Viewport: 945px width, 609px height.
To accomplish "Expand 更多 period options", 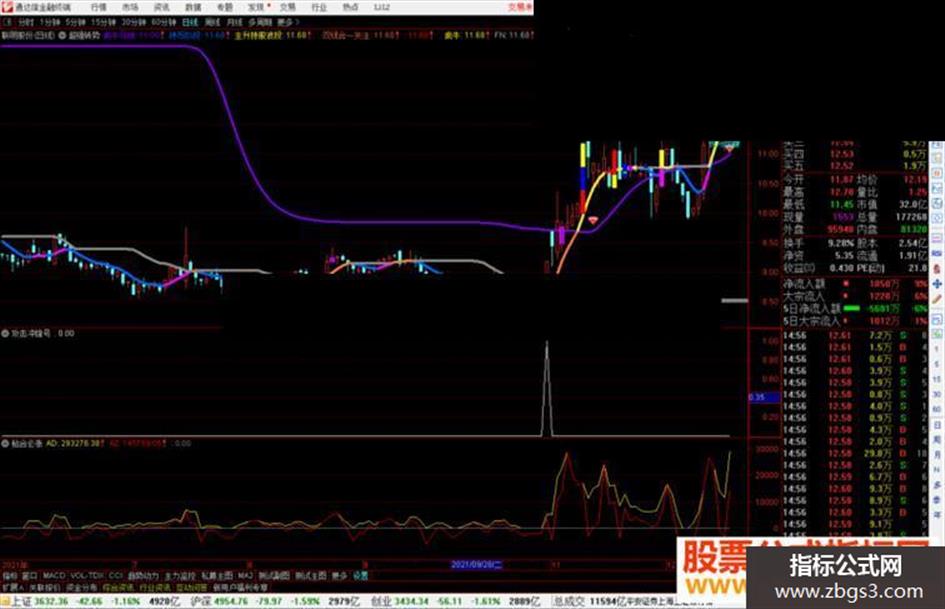I will click(286, 22).
